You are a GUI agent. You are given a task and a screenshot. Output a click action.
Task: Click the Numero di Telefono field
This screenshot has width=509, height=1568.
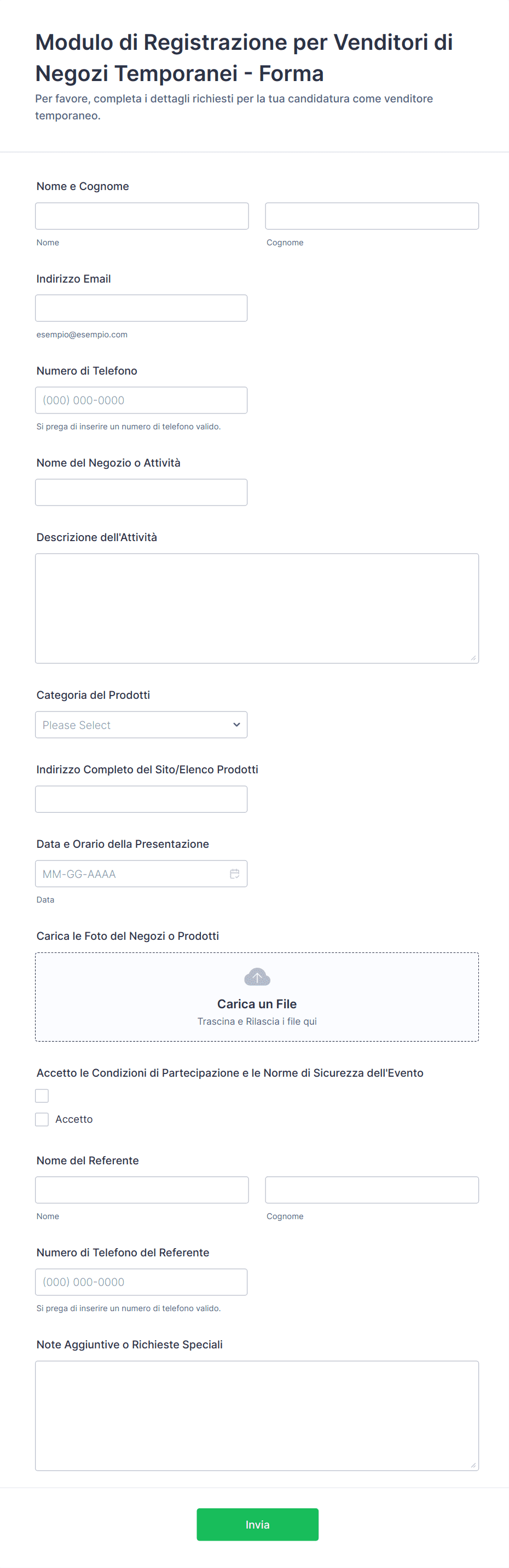tap(141, 400)
